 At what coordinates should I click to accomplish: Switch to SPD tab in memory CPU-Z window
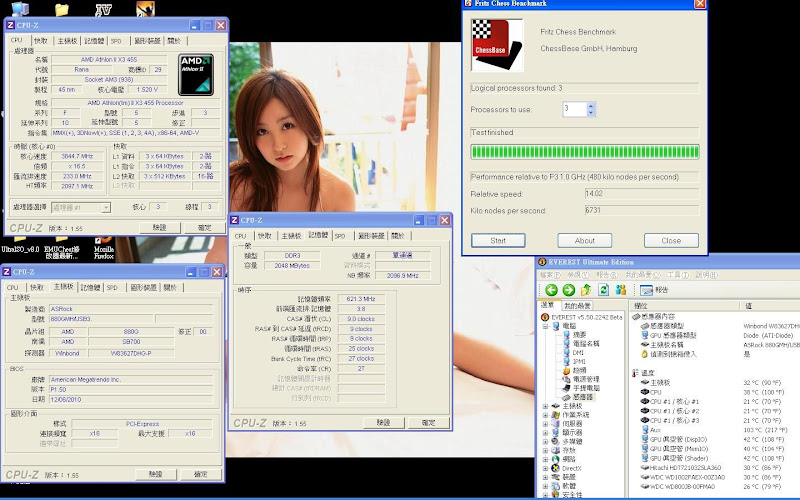click(x=340, y=236)
